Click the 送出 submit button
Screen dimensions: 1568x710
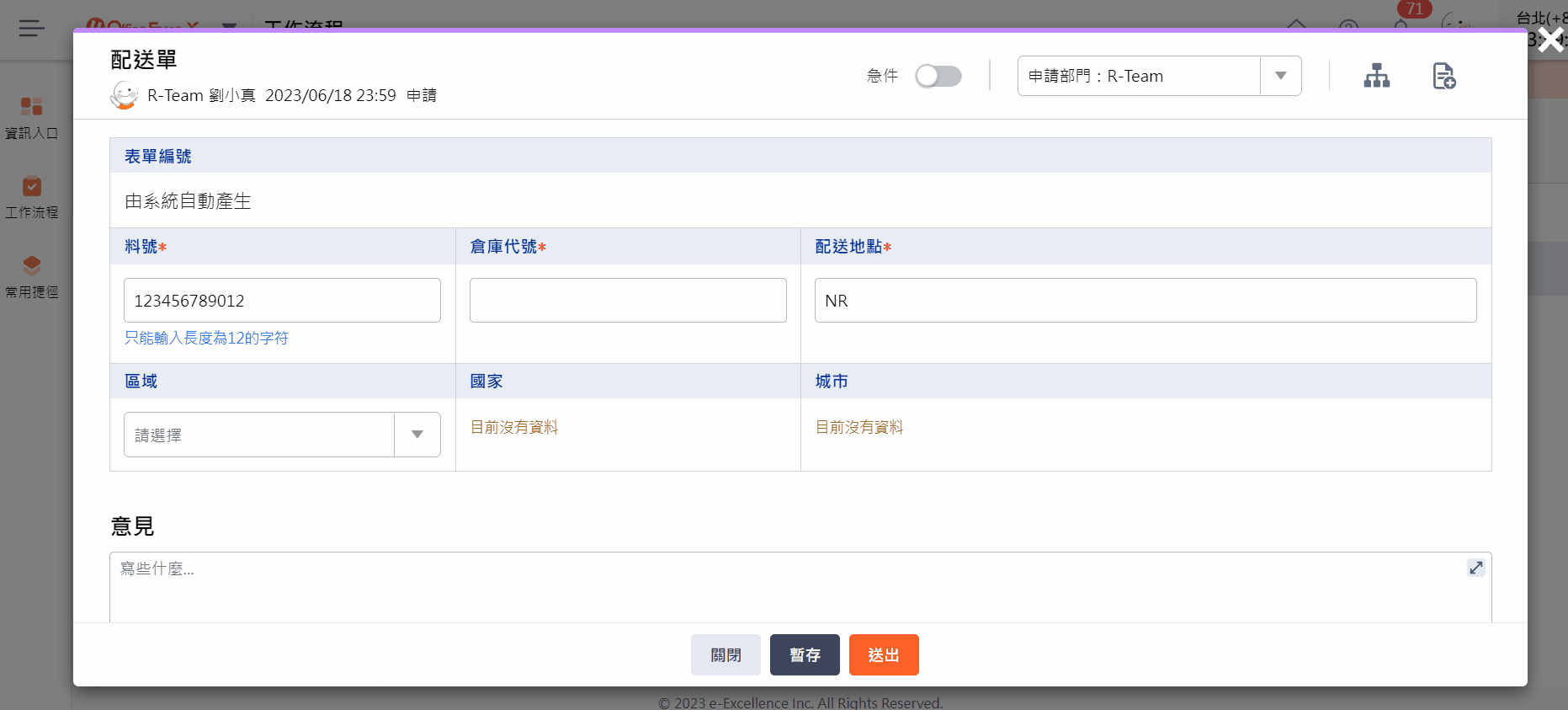pos(884,654)
